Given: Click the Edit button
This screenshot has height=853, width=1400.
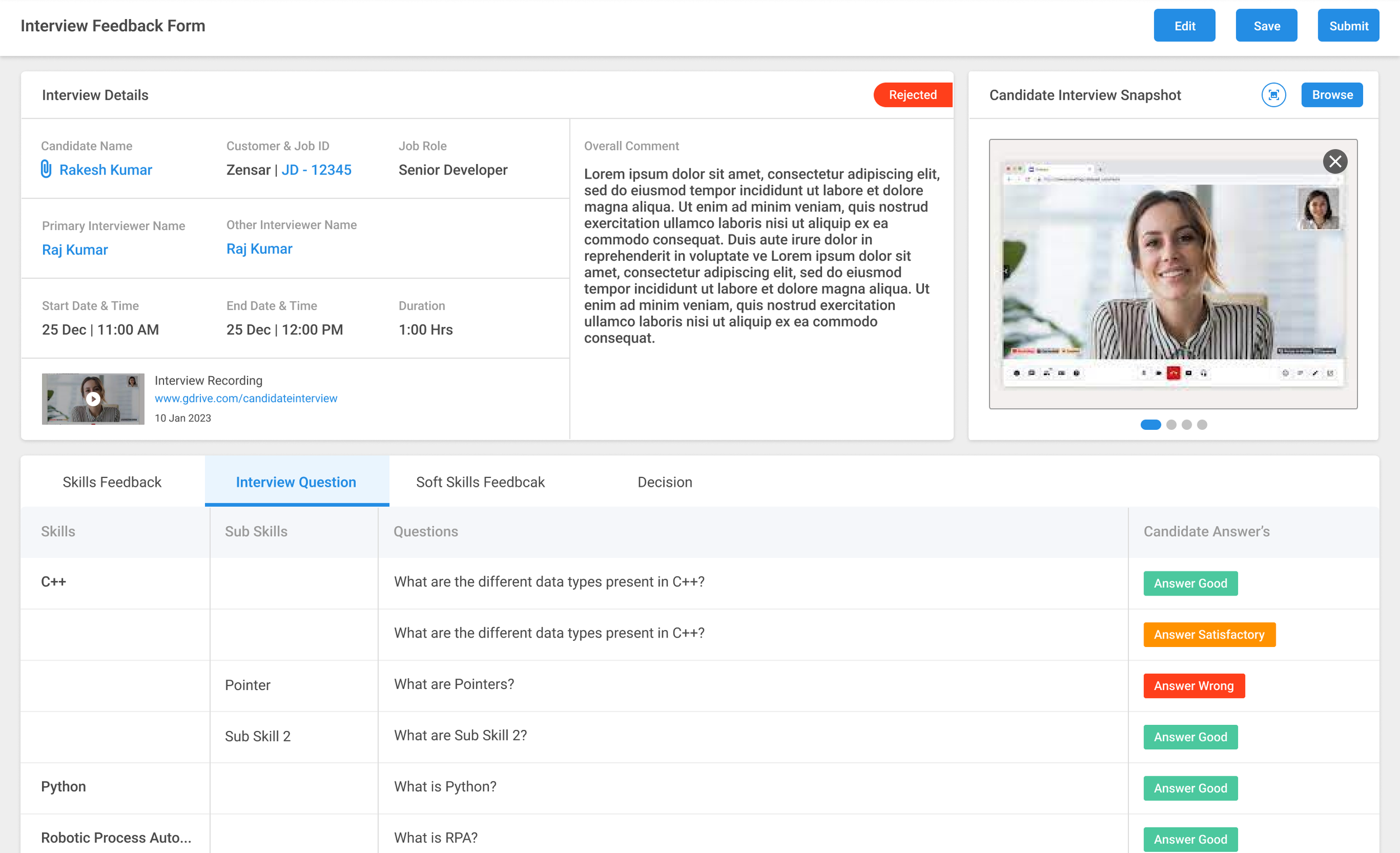Looking at the screenshot, I should coord(1184,26).
